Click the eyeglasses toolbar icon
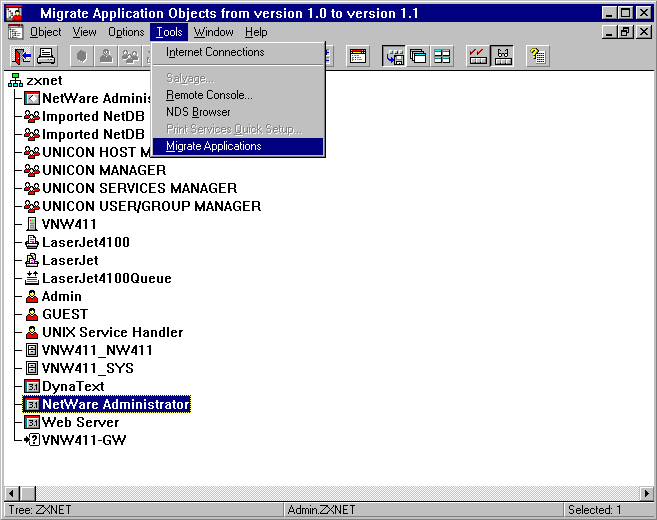 pos(502,56)
